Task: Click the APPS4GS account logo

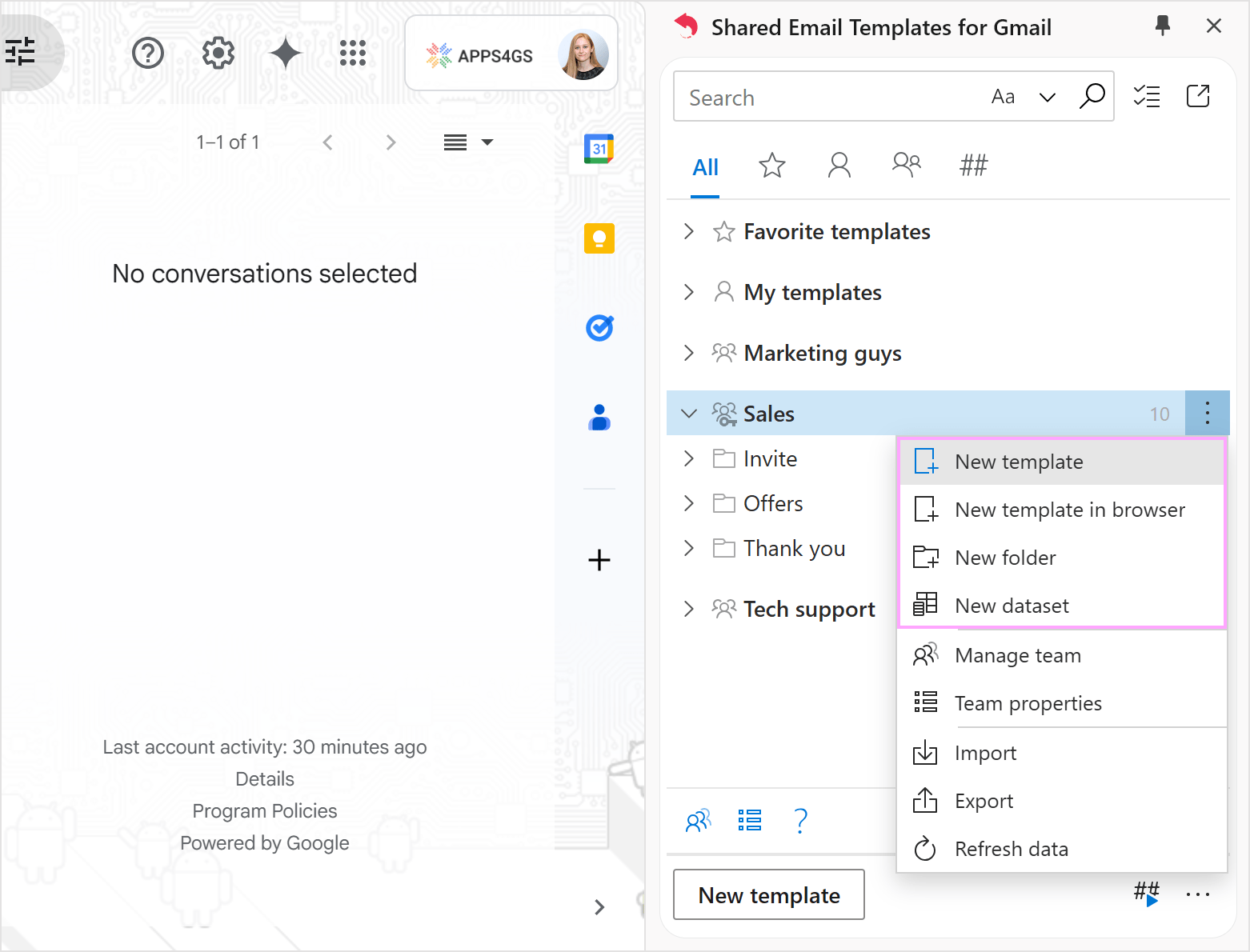Action: 479,55
